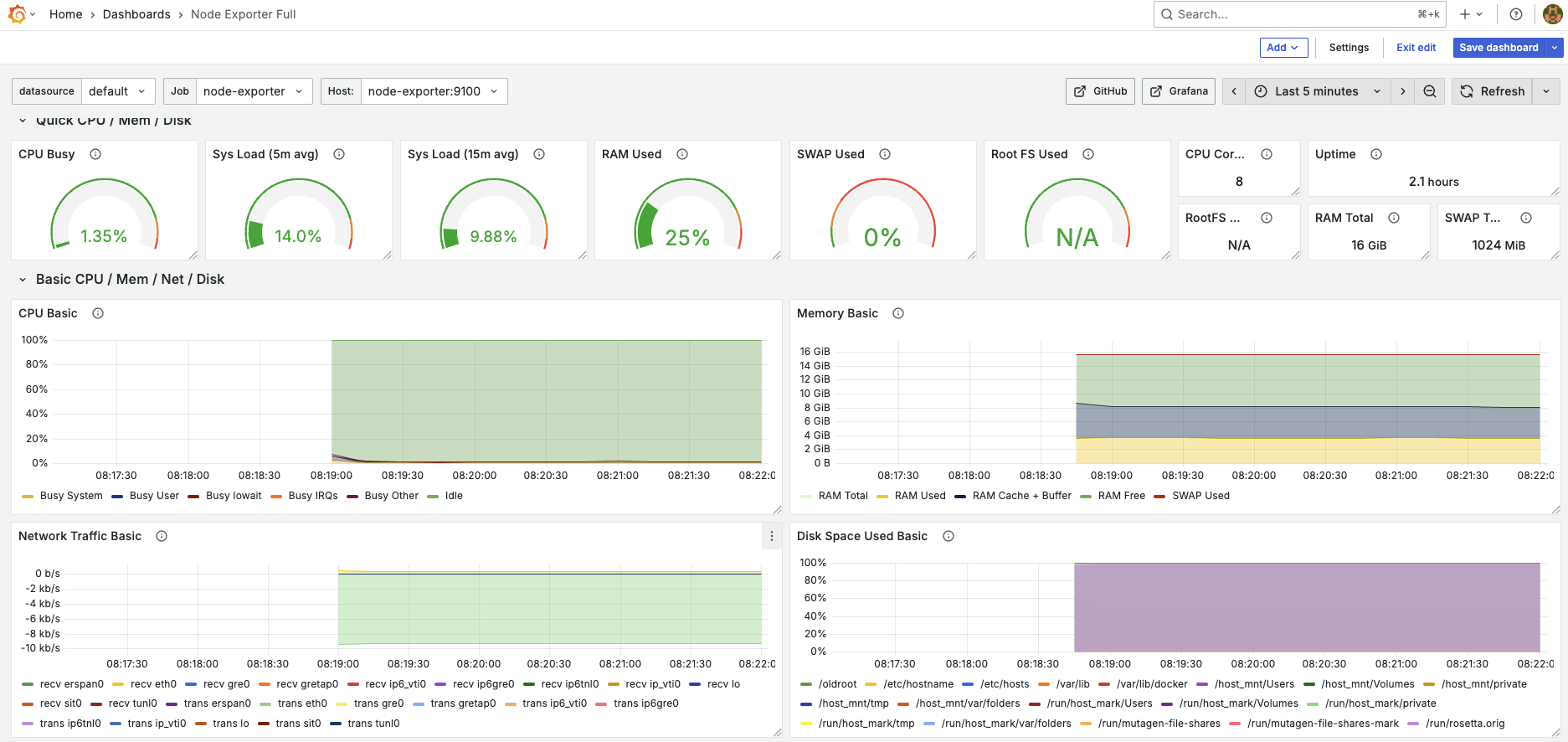Show info icon for SWAP Used panel
Viewport: 1568px width, 742px height.
point(885,154)
